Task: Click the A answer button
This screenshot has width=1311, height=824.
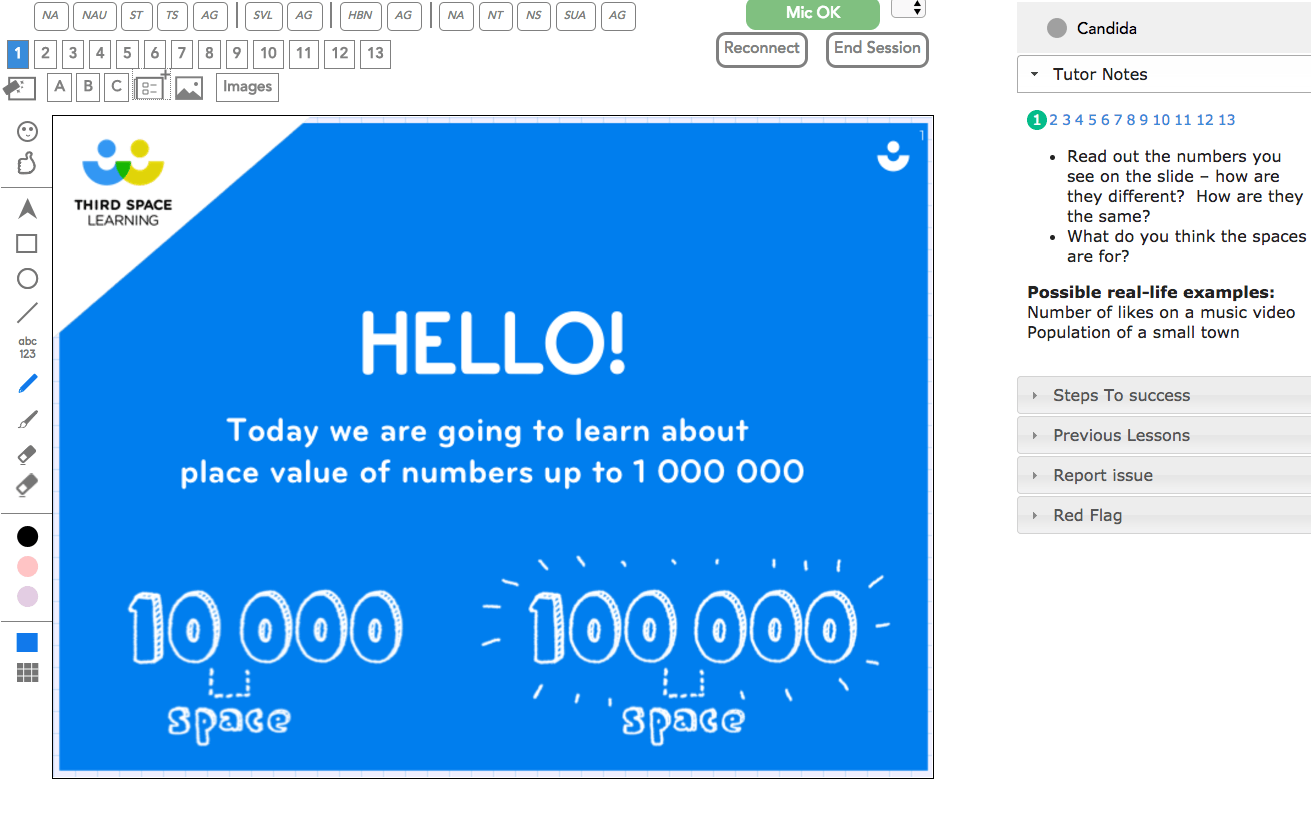Action: click(60, 87)
